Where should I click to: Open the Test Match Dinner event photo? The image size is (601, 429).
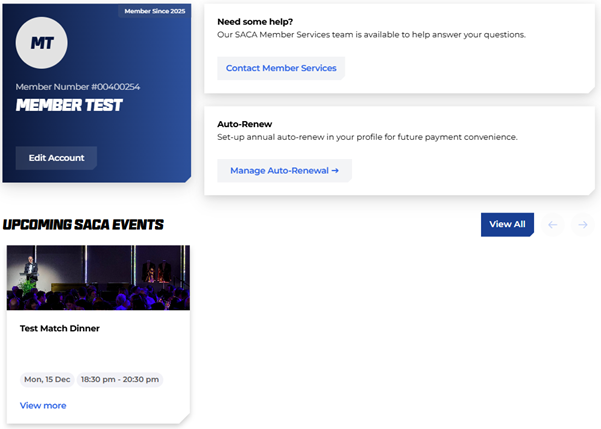[98, 278]
